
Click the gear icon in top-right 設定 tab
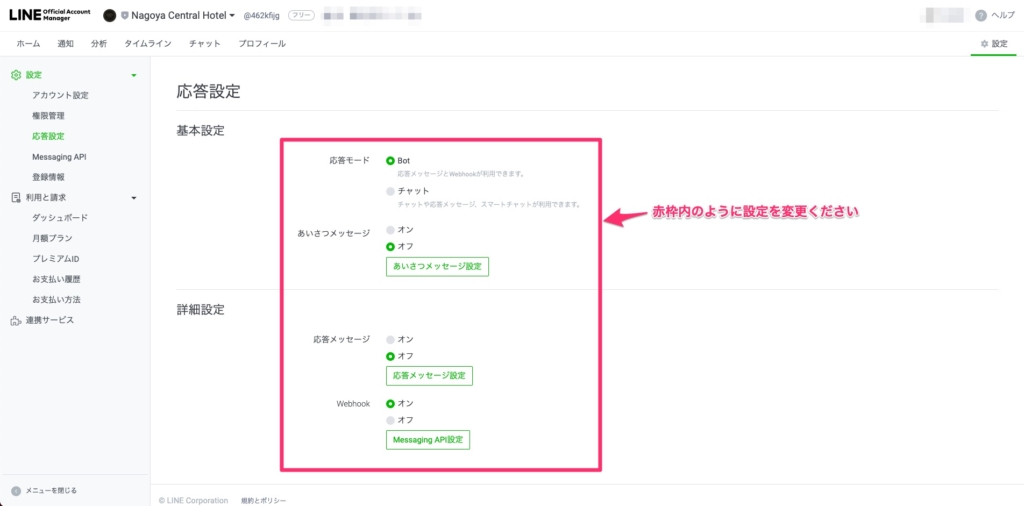point(984,44)
